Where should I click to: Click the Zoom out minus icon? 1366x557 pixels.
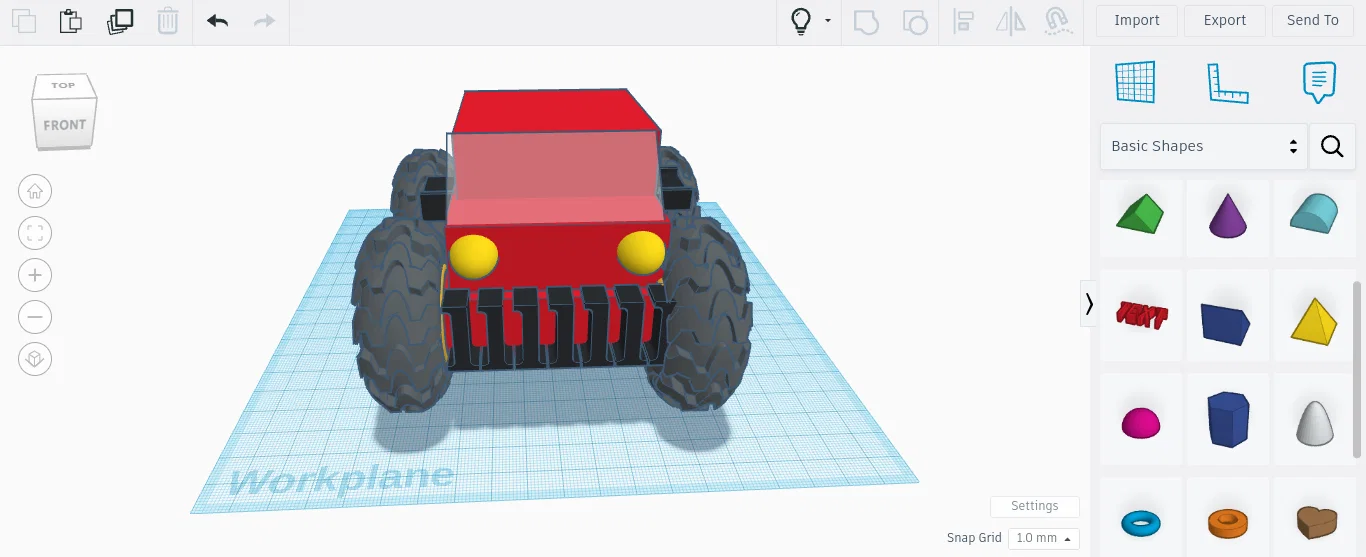[35, 317]
